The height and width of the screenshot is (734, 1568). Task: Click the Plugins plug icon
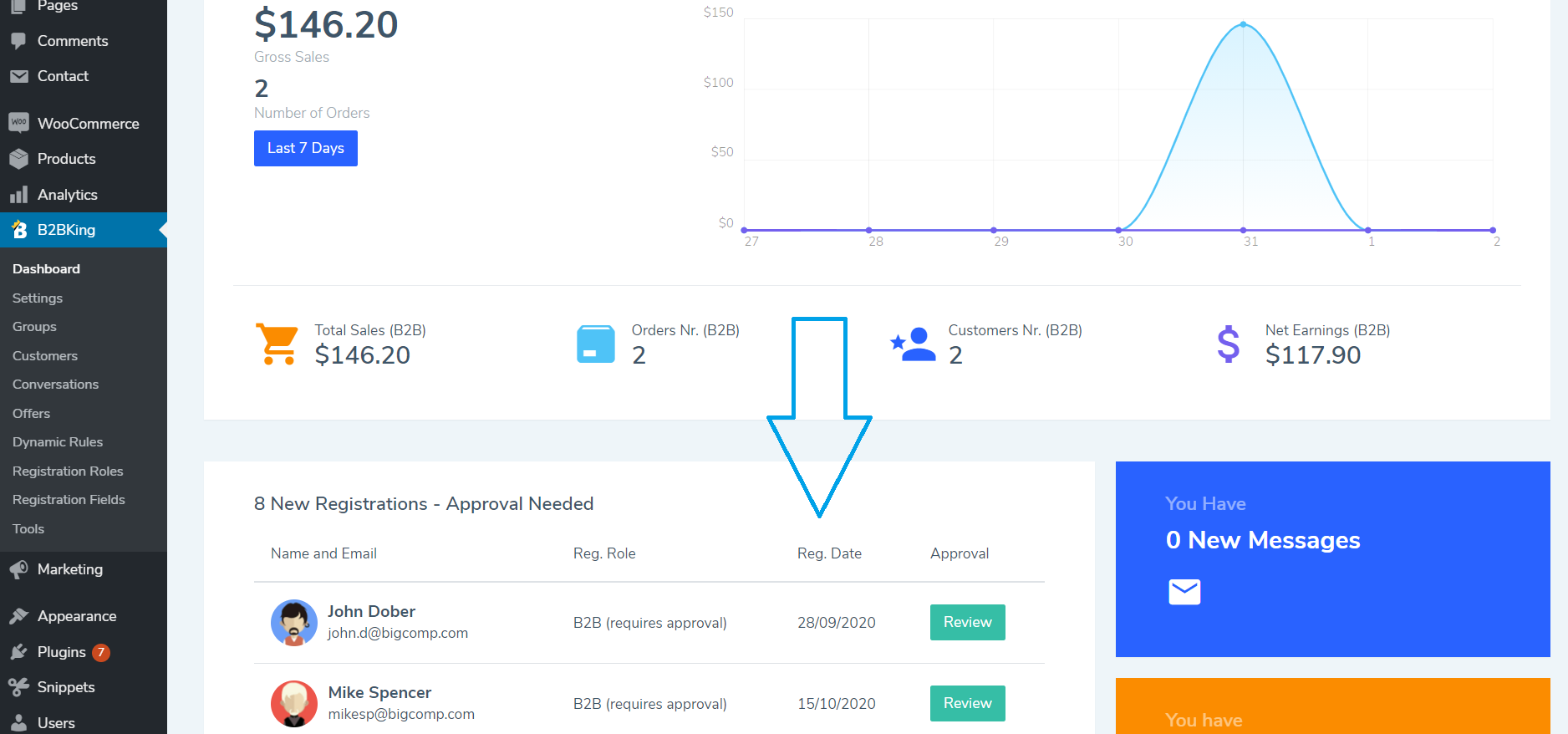pyautogui.click(x=18, y=652)
